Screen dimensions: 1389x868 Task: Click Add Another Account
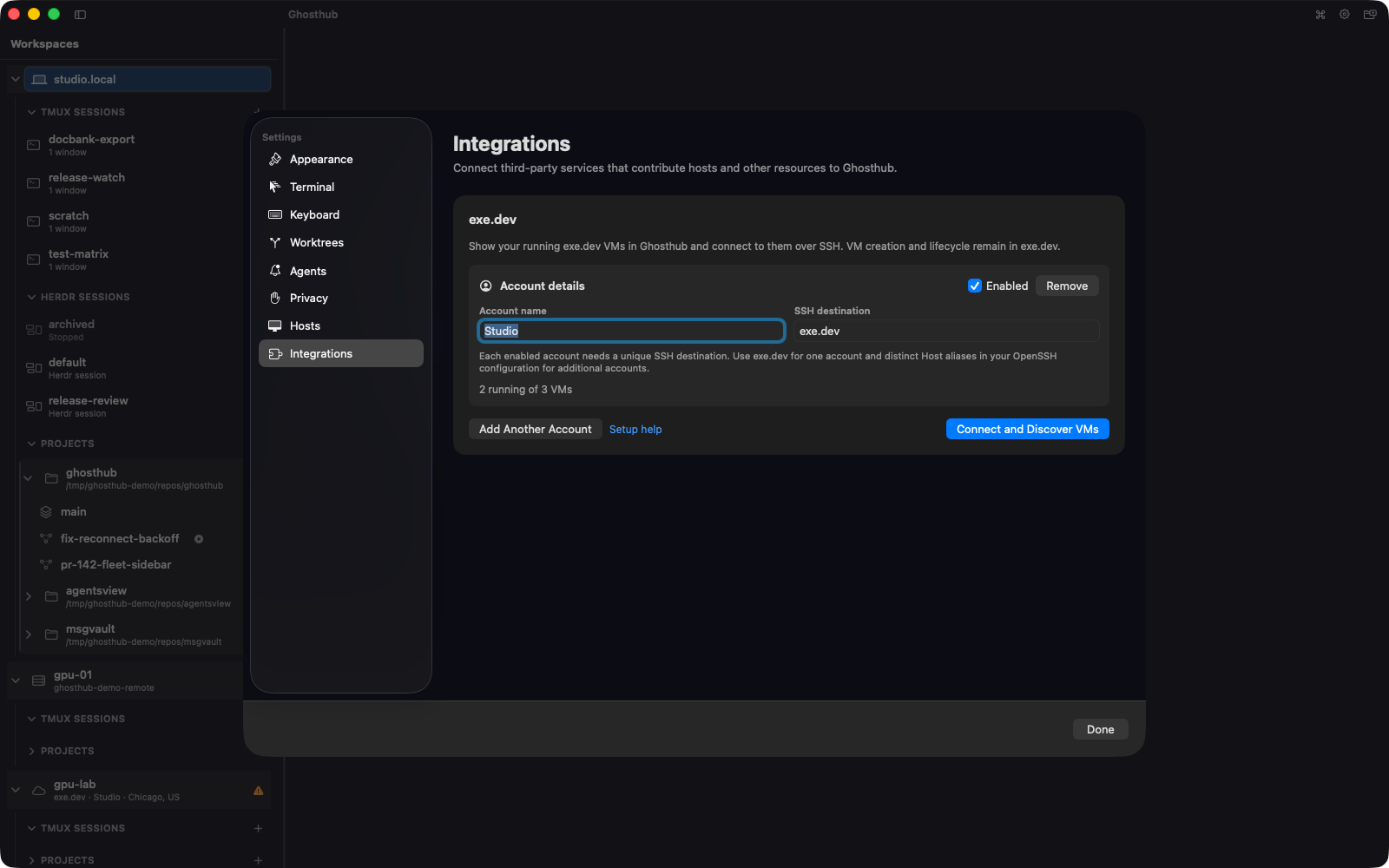point(535,429)
